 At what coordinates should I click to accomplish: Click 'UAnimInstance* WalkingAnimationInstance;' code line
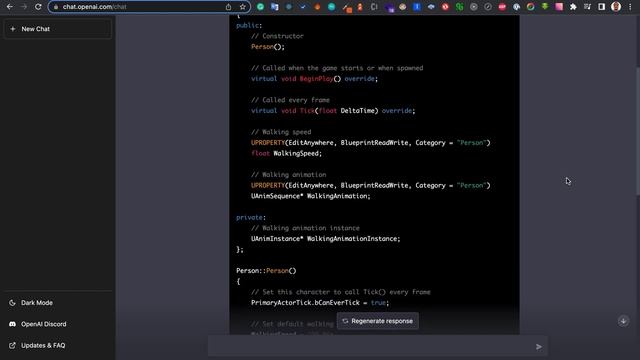pyautogui.click(x=326, y=239)
